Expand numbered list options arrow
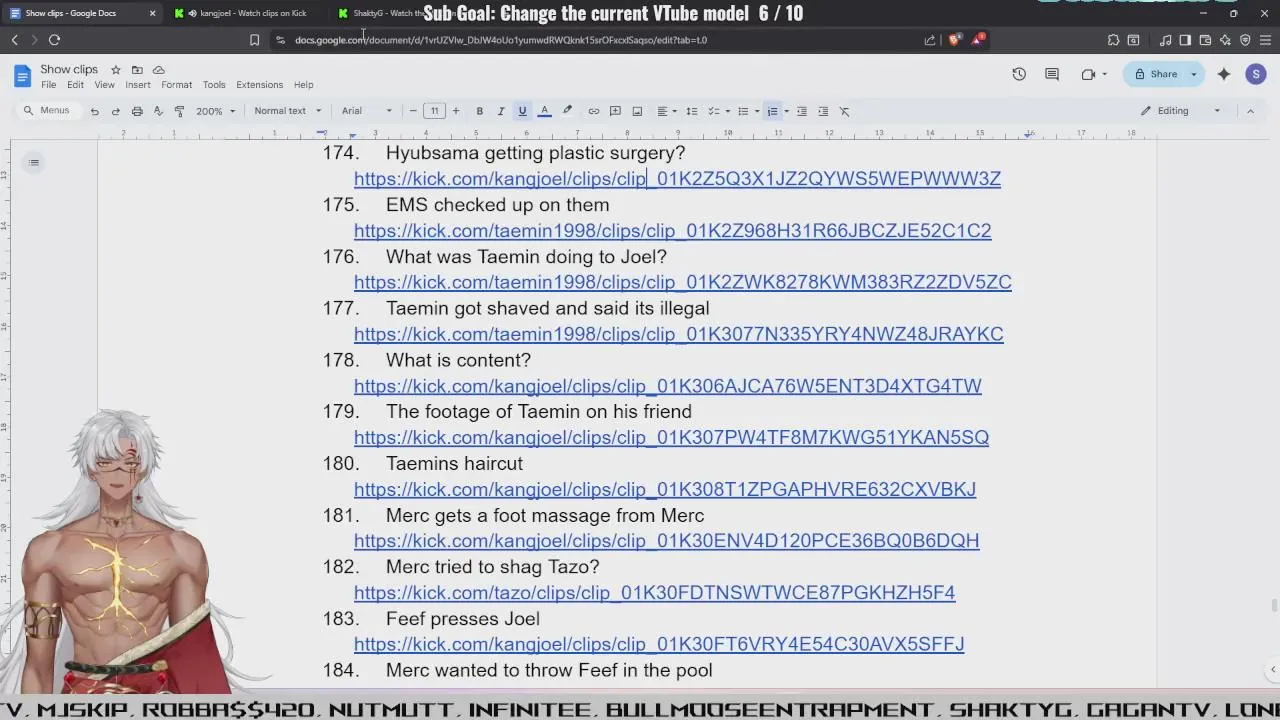The width and height of the screenshot is (1280, 720). pyautogui.click(x=786, y=111)
